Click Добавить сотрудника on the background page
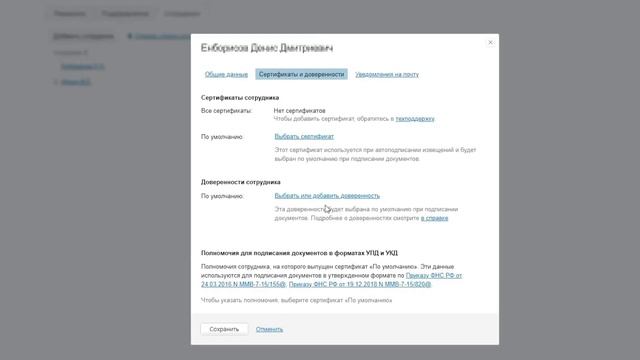640x360 pixels. 83,36
